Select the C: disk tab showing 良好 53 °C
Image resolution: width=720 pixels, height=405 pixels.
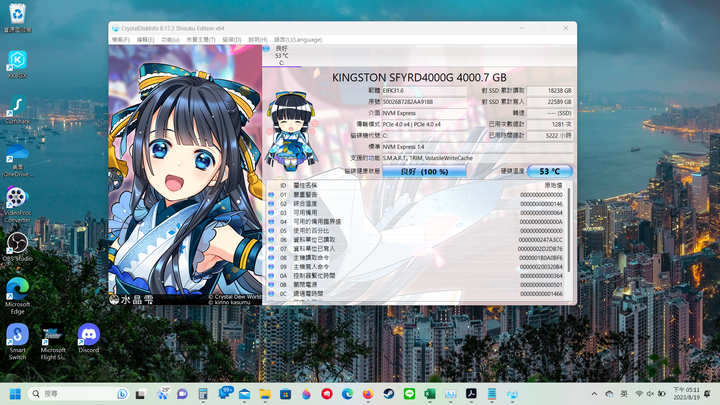click(281, 56)
